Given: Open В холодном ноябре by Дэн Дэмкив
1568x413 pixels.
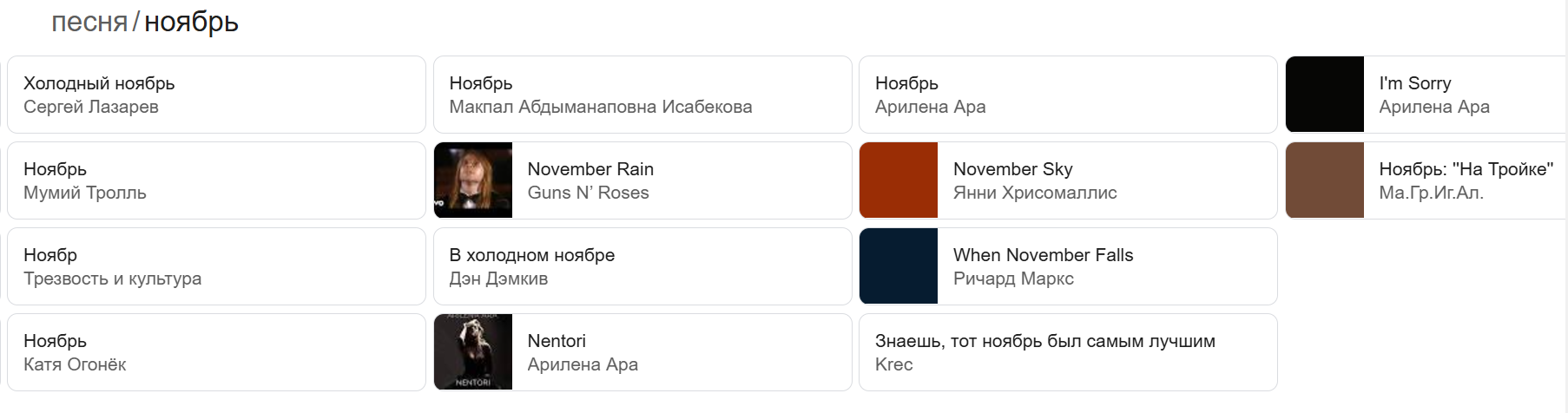Looking at the screenshot, I should point(642,266).
